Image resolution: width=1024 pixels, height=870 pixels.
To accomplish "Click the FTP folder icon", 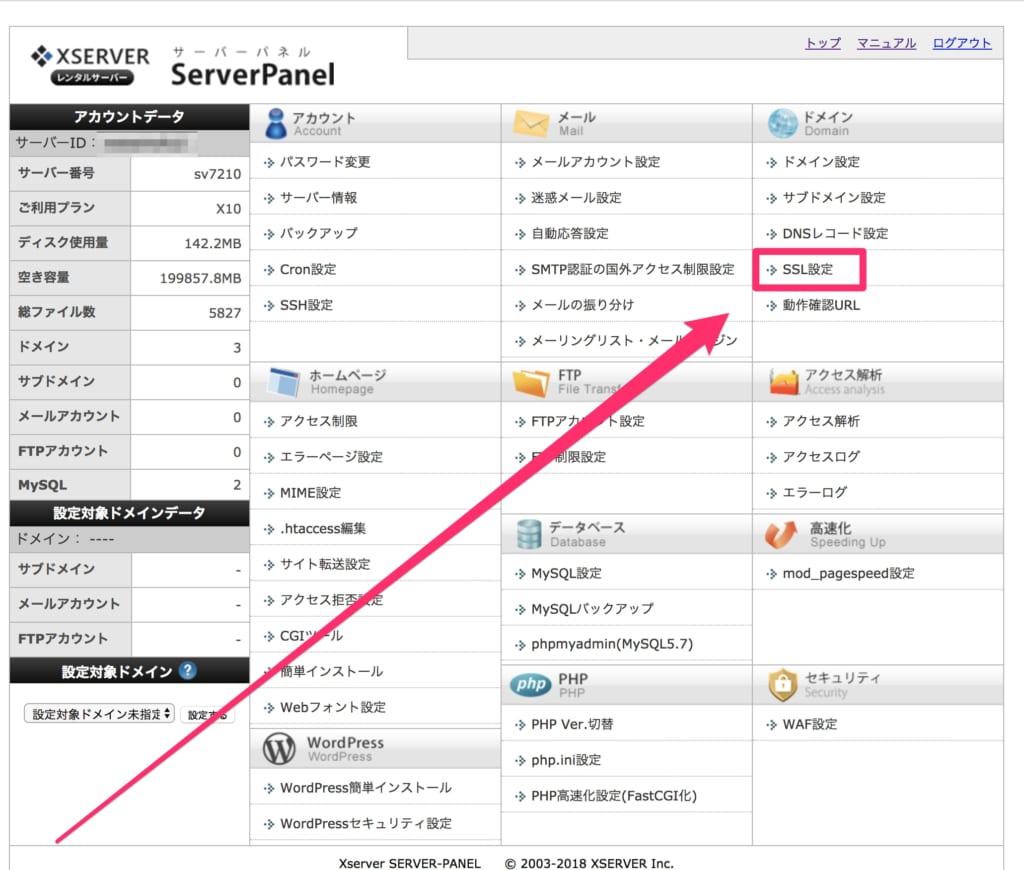I will (531, 382).
